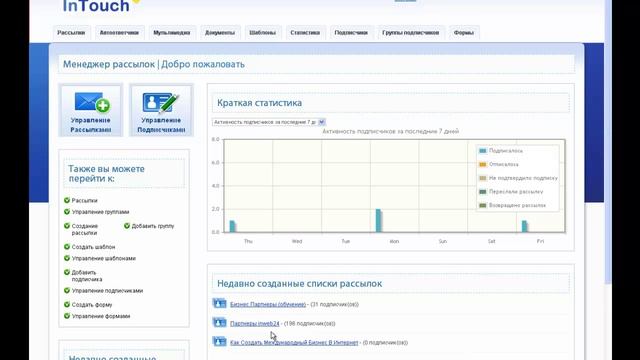Open Добавить подписчика sidebar link
This screenshot has height=360, width=640.
point(87,276)
